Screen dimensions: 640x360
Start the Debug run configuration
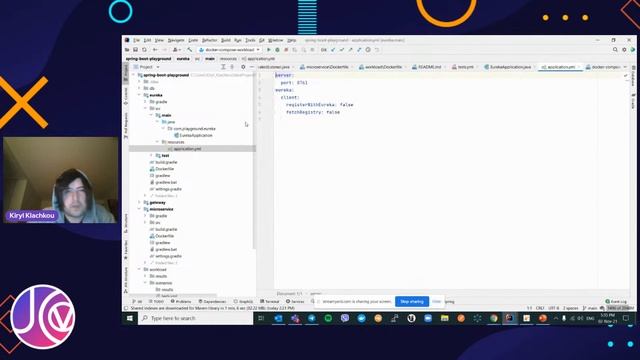277,50
